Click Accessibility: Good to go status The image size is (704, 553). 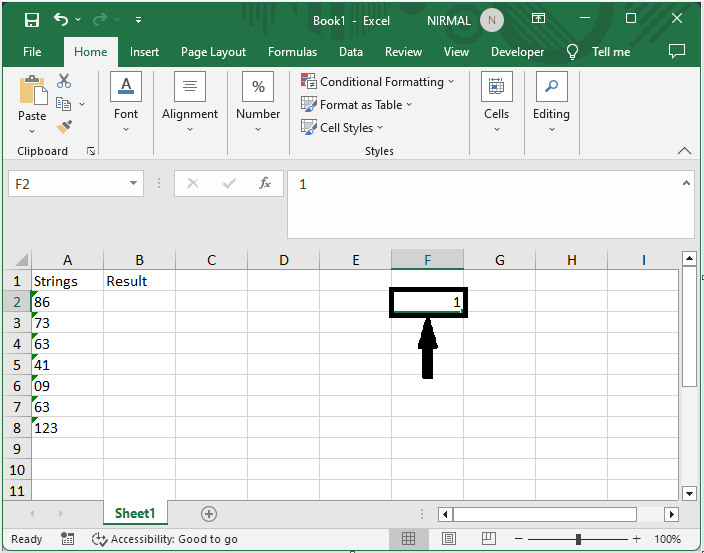point(165,539)
